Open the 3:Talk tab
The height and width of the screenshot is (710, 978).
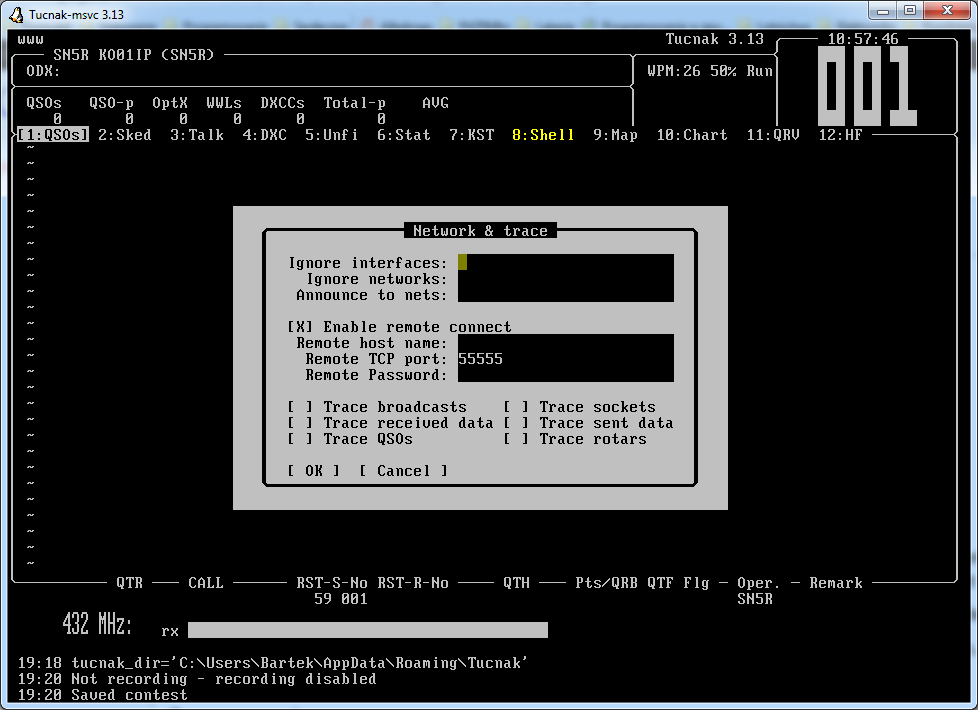click(197, 135)
